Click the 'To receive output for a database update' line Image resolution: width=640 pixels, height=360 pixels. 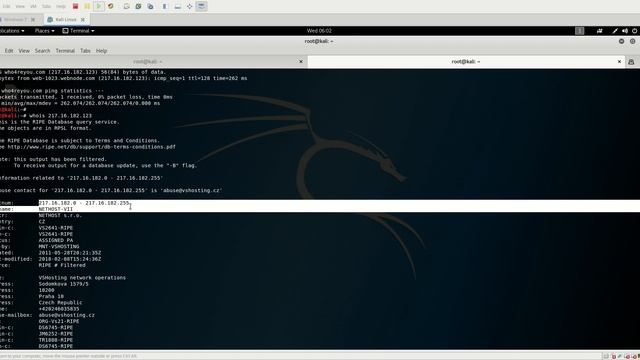pyautogui.click(x=105, y=165)
